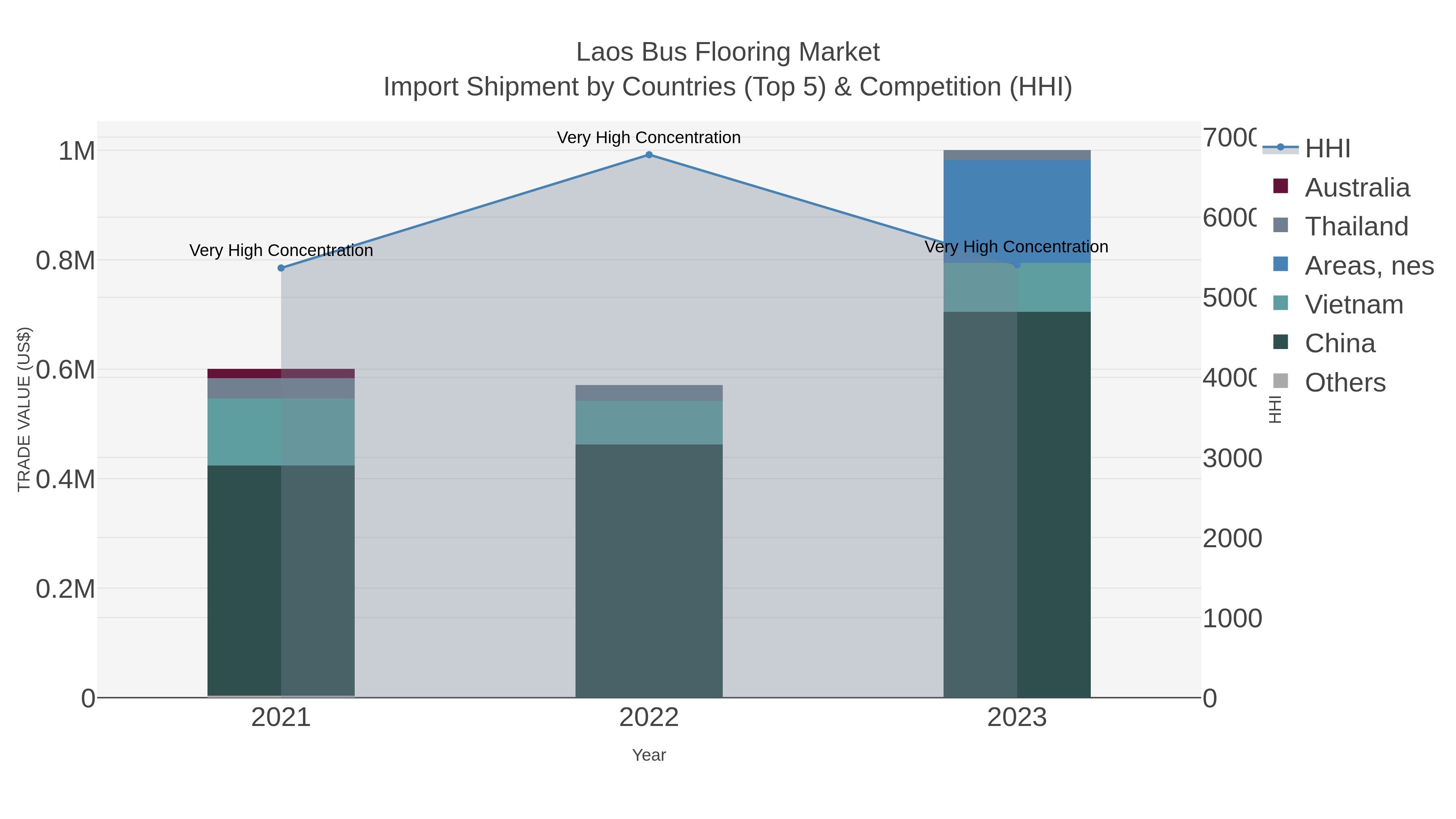The width and height of the screenshot is (1456, 819).
Task: Click the China bar segment for 2022
Action: (649, 571)
